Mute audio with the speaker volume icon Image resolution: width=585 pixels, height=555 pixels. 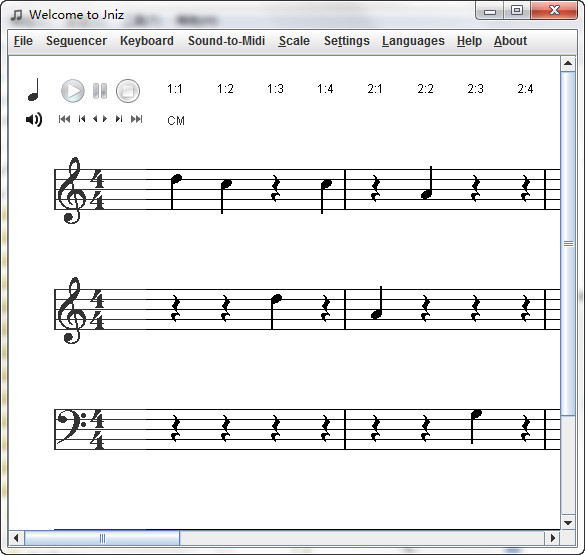coord(34,119)
